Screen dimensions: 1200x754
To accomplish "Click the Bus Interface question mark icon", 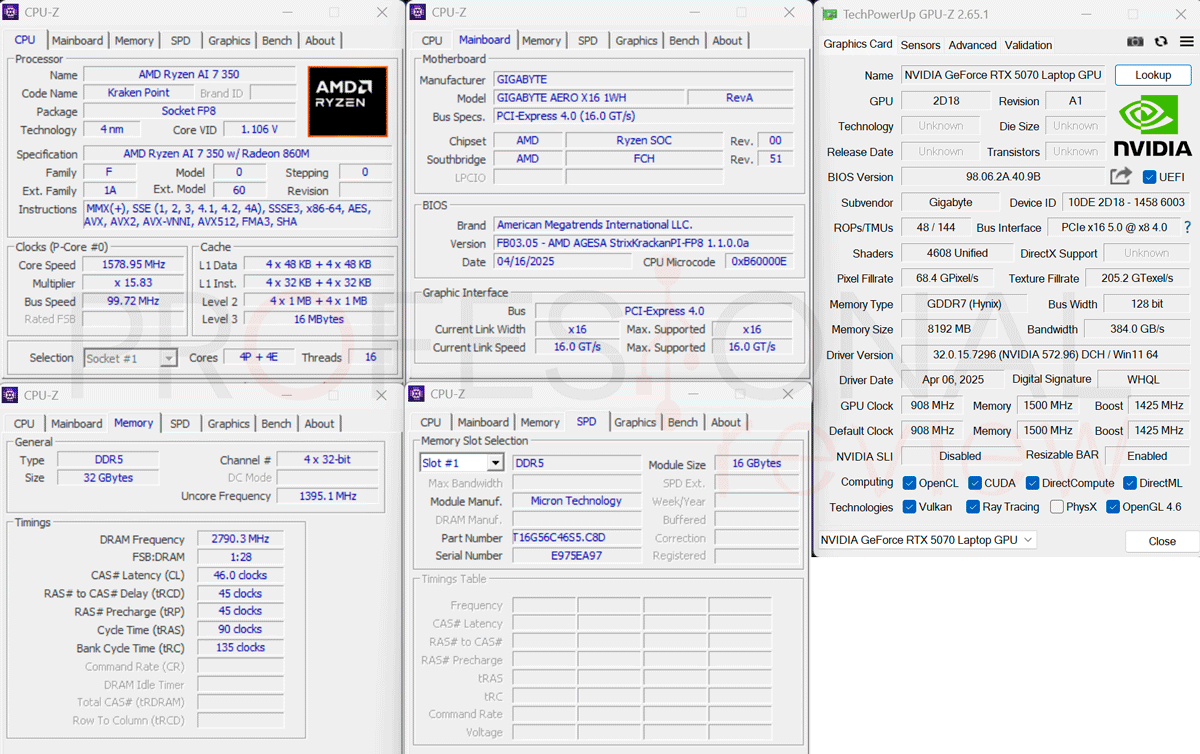I will (x=1187, y=228).
